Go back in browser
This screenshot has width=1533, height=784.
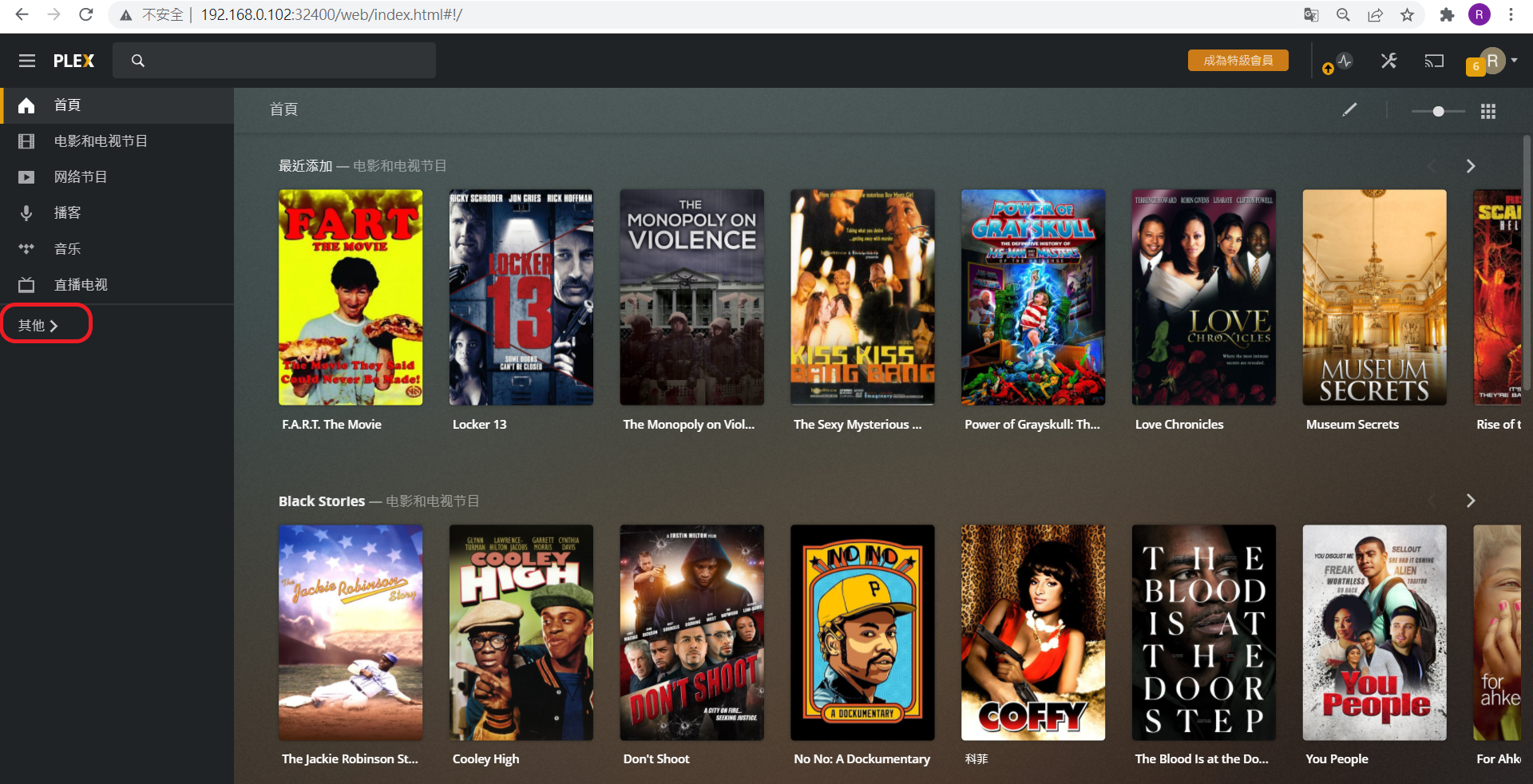click(x=22, y=14)
